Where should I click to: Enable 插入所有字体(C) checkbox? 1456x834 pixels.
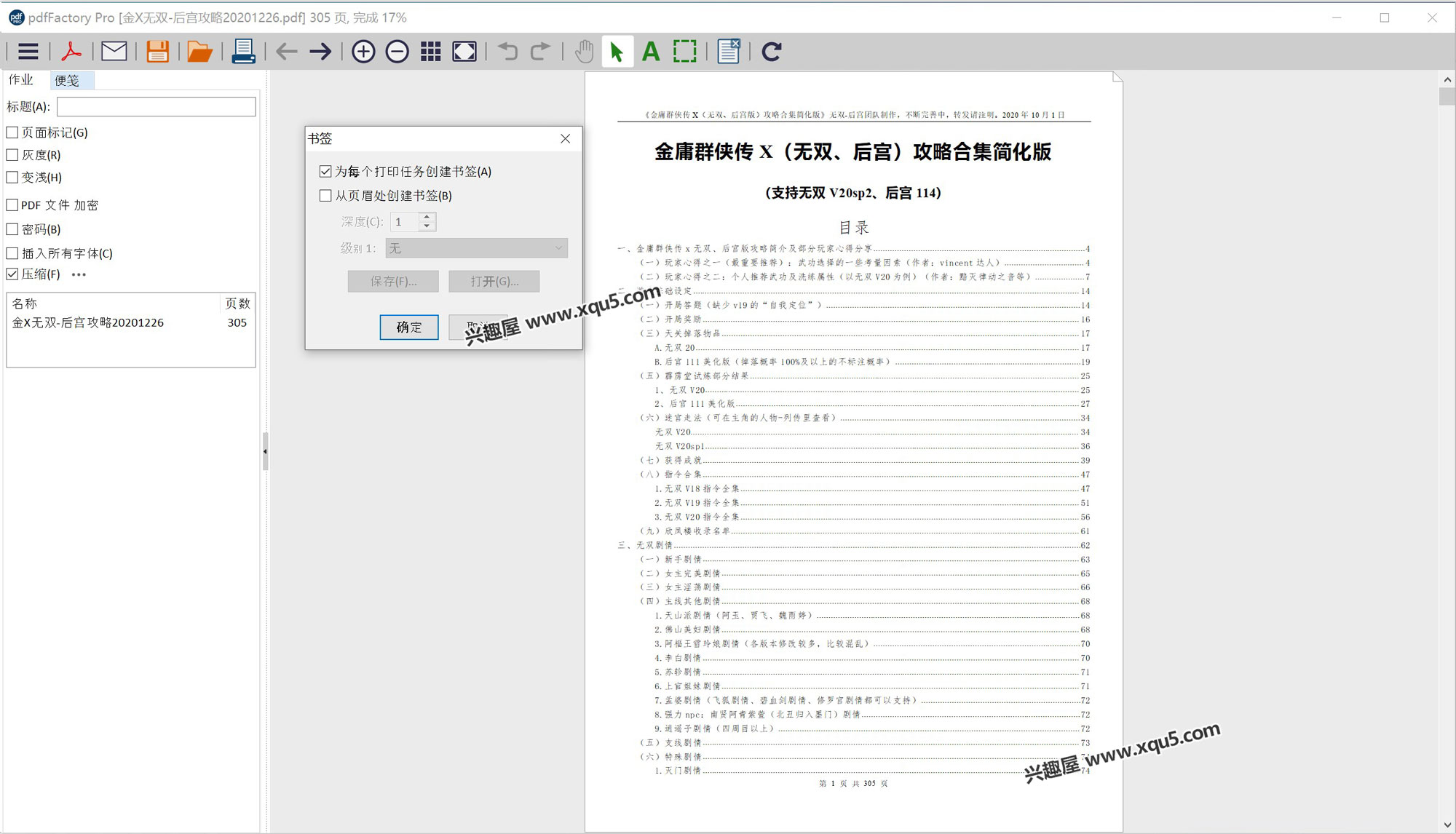pyautogui.click(x=12, y=253)
